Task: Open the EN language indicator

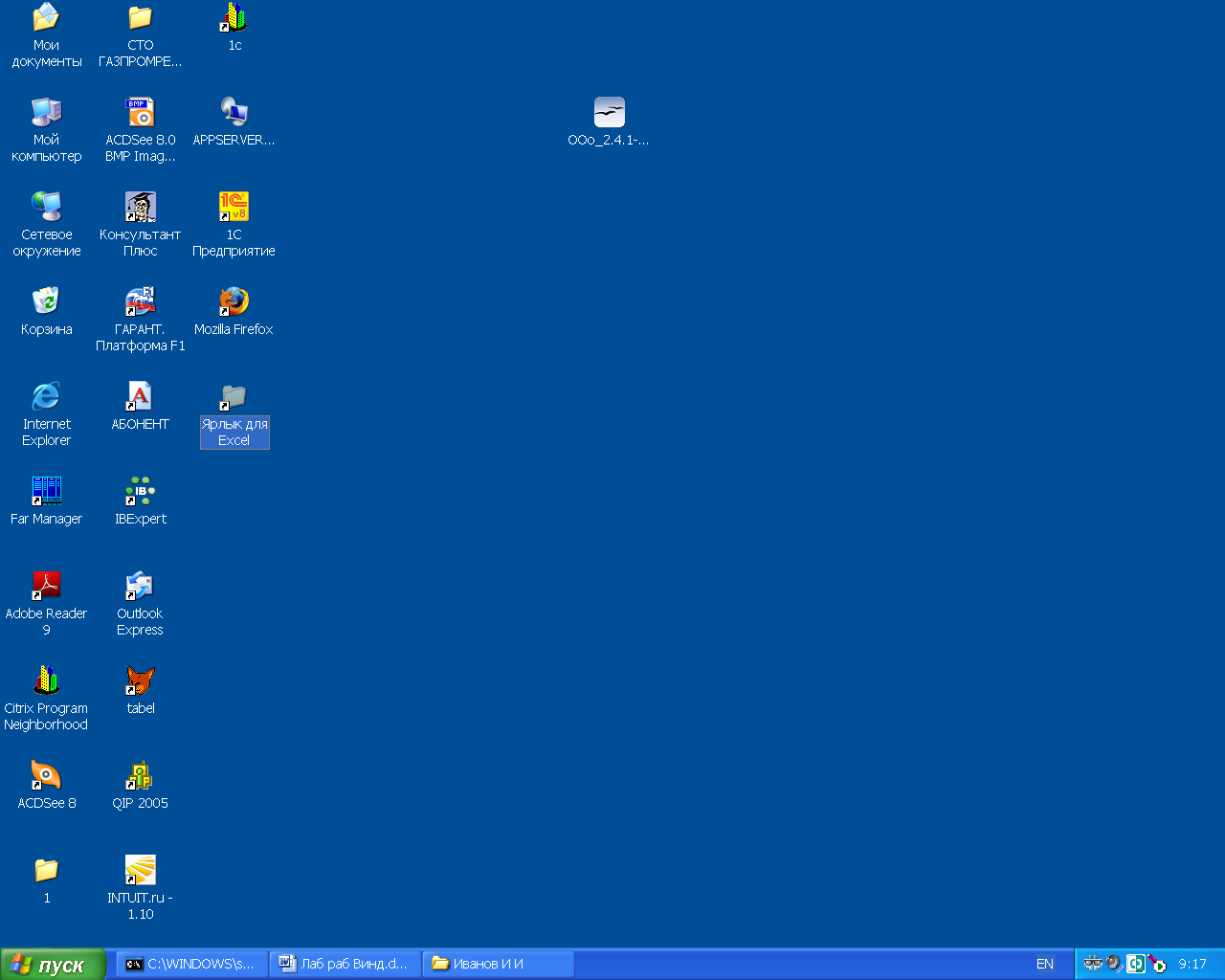Action: (1045, 965)
